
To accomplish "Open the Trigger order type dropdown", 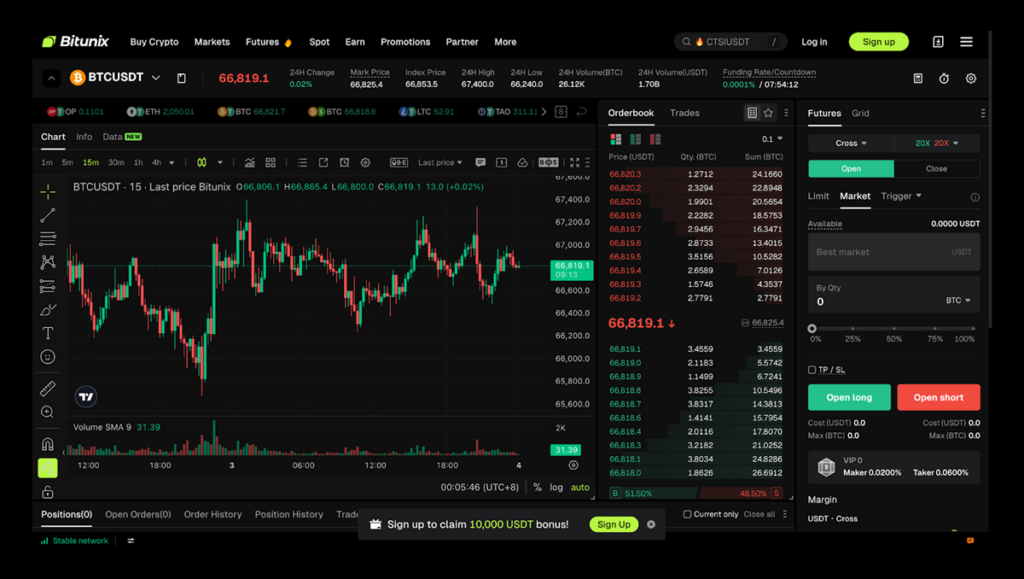I will tap(901, 196).
